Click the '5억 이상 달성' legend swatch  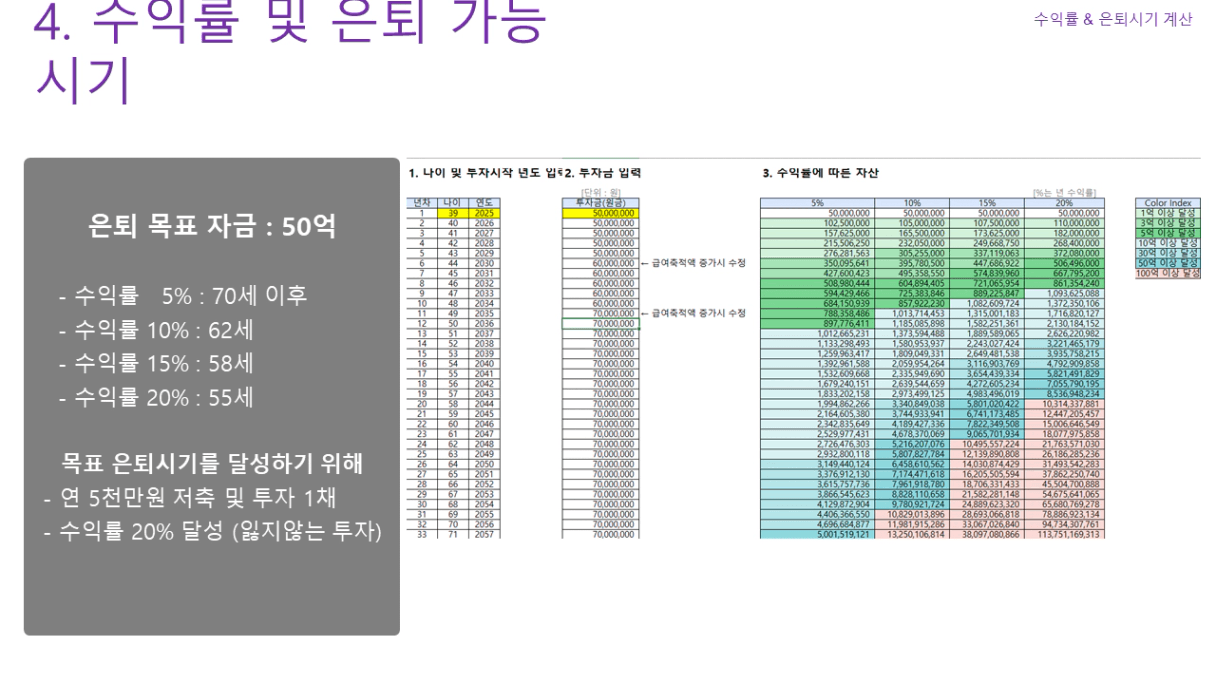tap(1166, 233)
